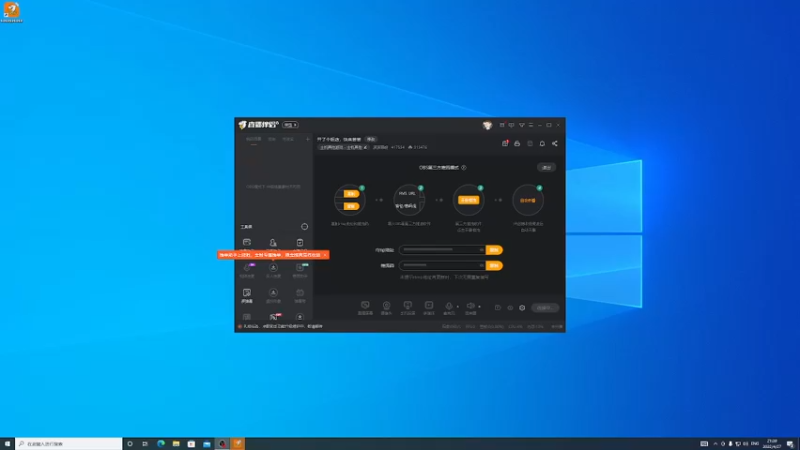The height and width of the screenshot is (450, 800).
Task: Open the Windows Start menu
Action: 7,444
